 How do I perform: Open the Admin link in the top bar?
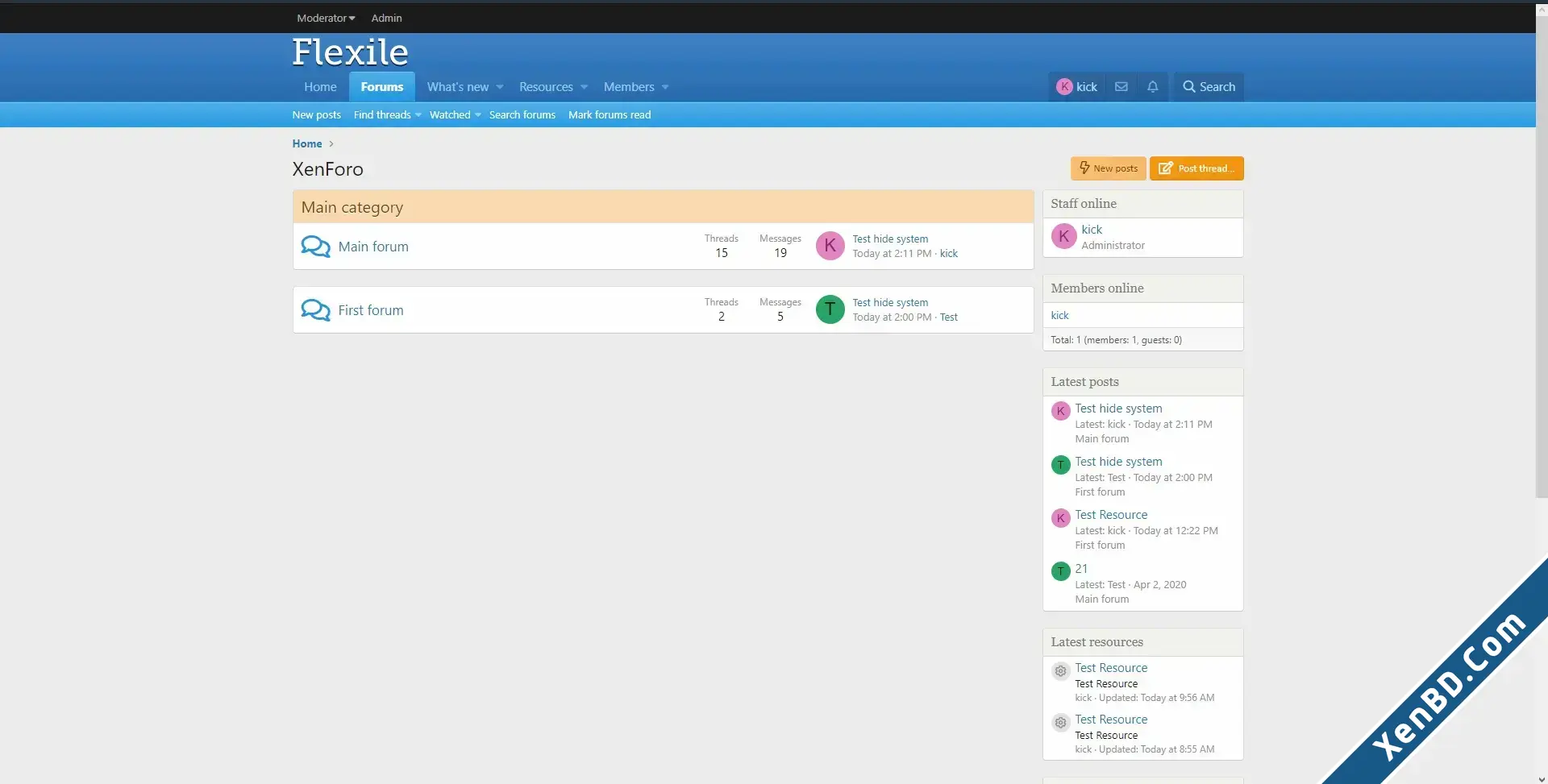386,18
